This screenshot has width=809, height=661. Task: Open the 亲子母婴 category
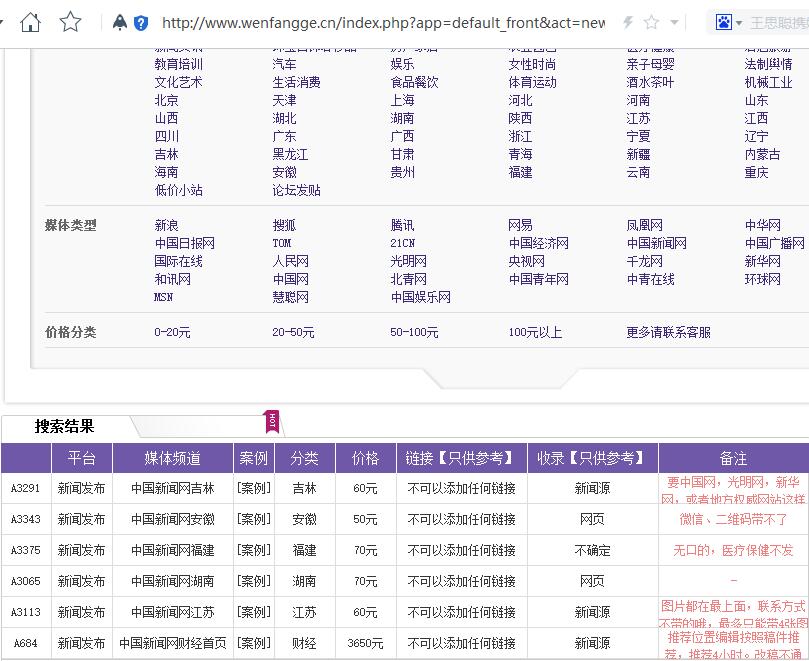click(651, 64)
